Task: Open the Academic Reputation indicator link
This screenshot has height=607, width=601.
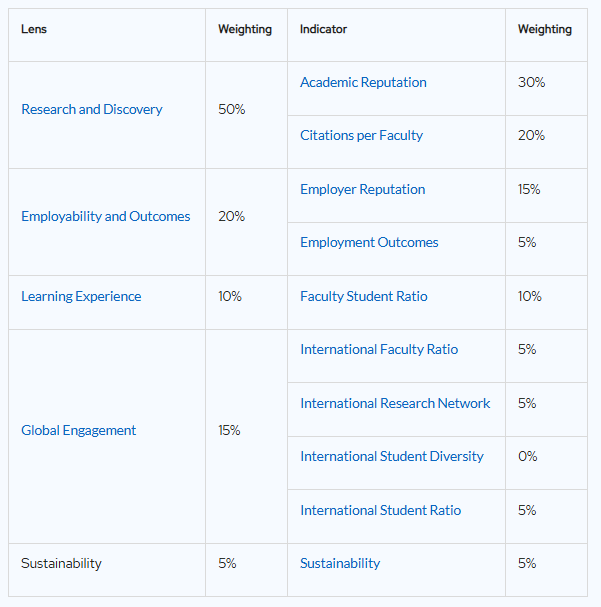Action: pyautogui.click(x=363, y=82)
